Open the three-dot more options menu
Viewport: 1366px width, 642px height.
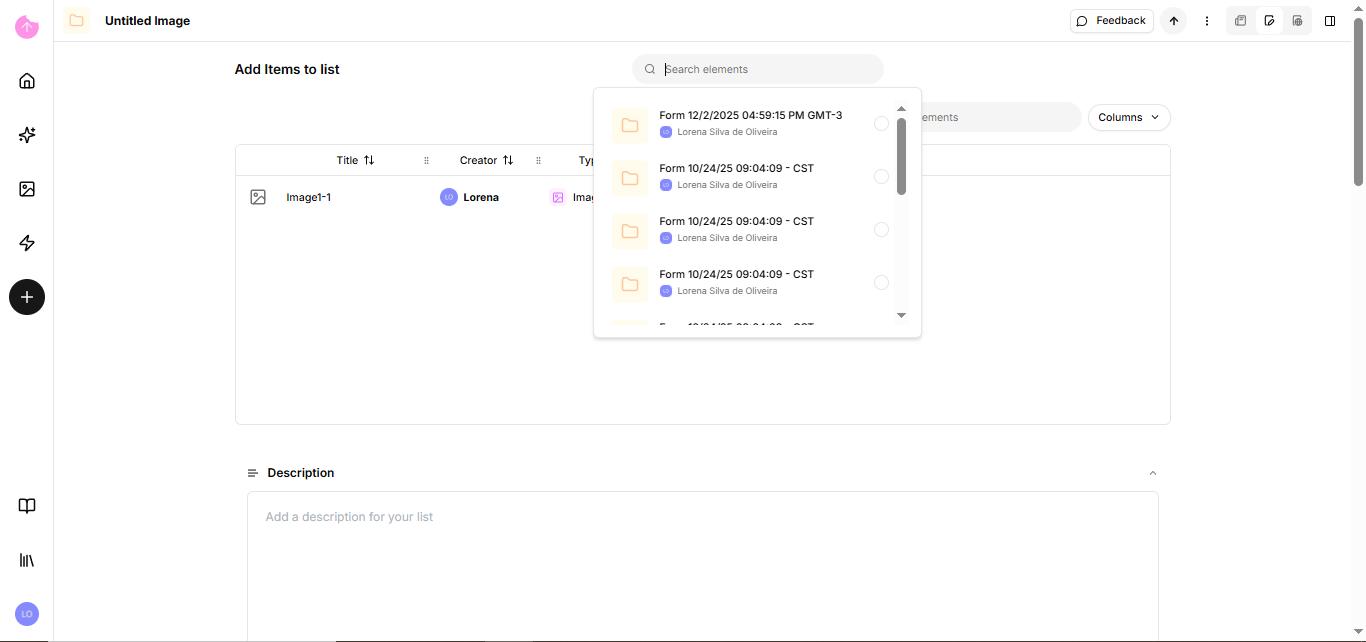1207,21
